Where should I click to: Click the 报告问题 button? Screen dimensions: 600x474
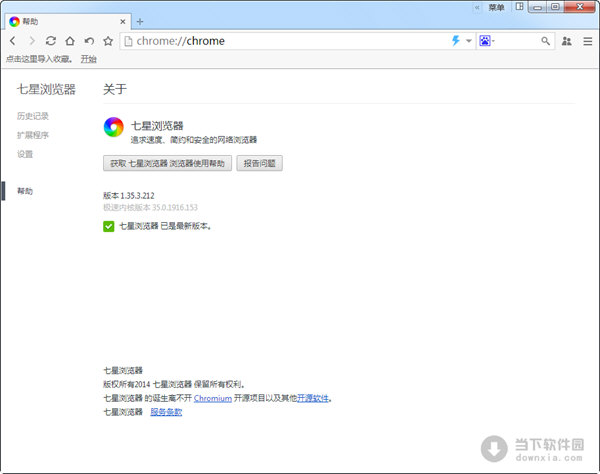pyautogui.click(x=259, y=163)
